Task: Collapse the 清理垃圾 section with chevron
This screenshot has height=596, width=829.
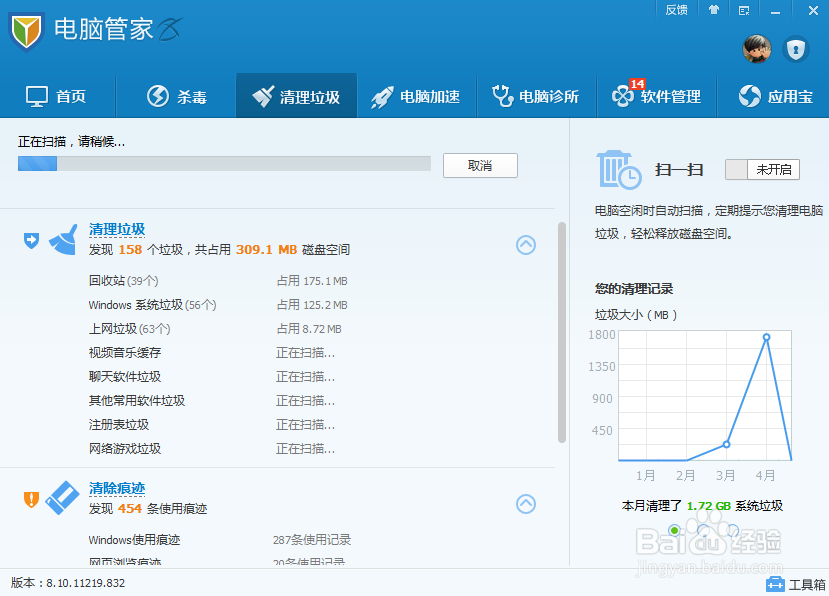Action: [x=526, y=244]
